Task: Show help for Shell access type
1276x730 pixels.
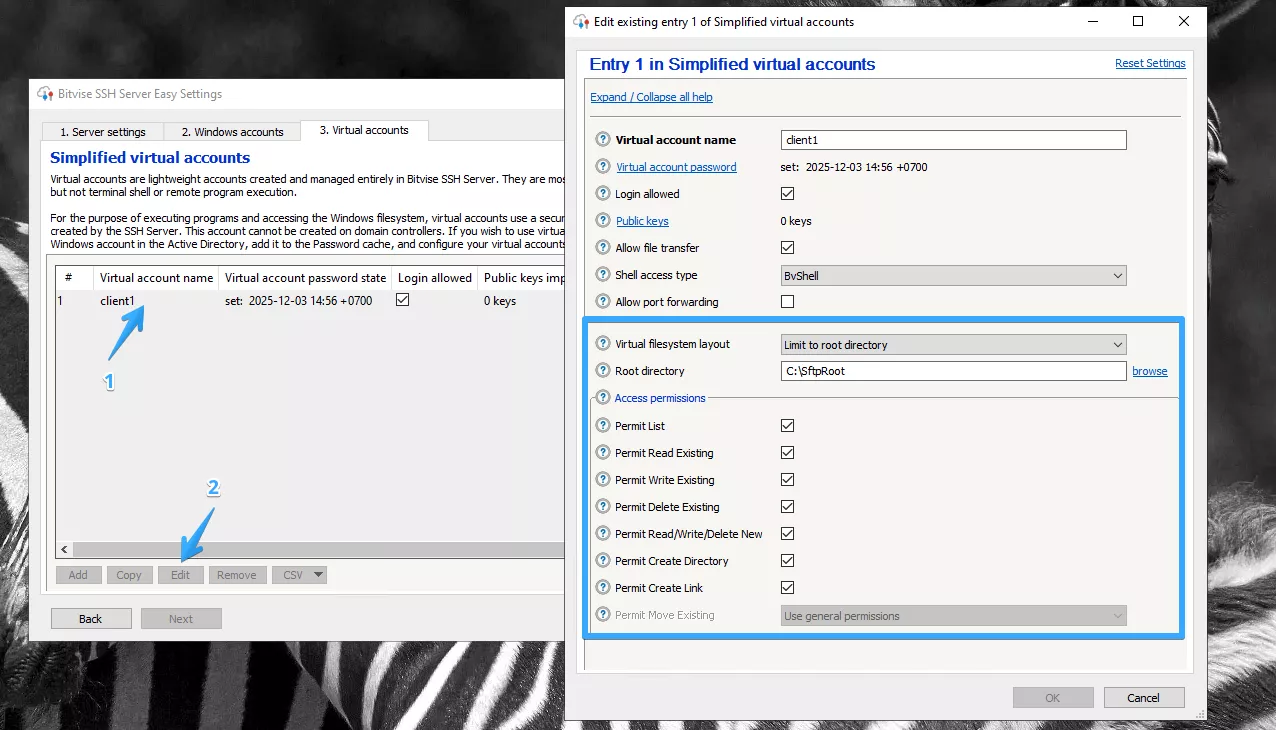Action: tap(603, 275)
